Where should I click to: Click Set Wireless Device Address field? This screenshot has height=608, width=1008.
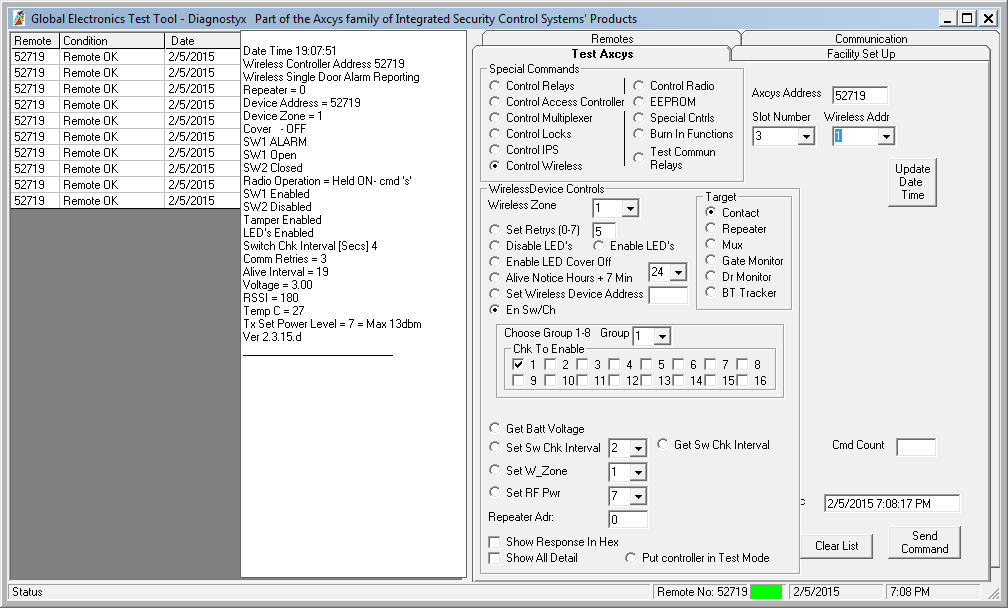668,295
